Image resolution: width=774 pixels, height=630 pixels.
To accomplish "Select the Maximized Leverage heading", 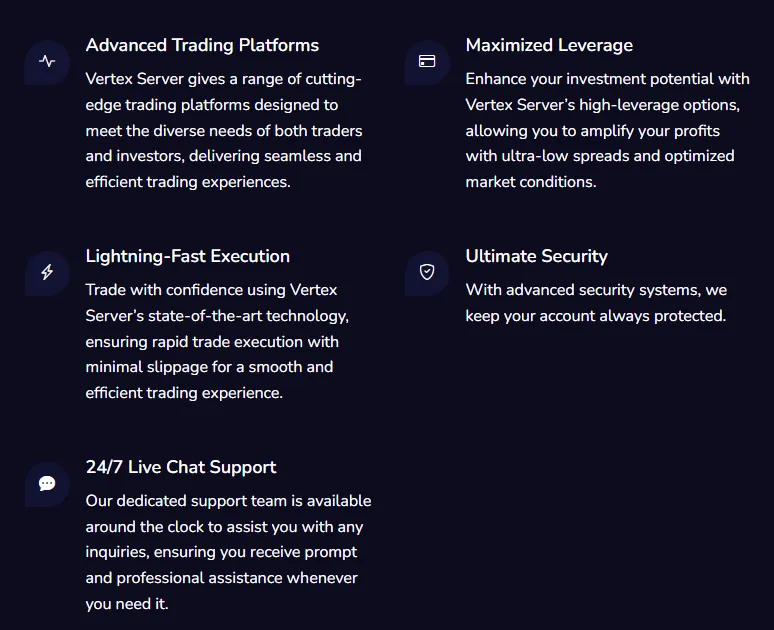I will tap(549, 45).
